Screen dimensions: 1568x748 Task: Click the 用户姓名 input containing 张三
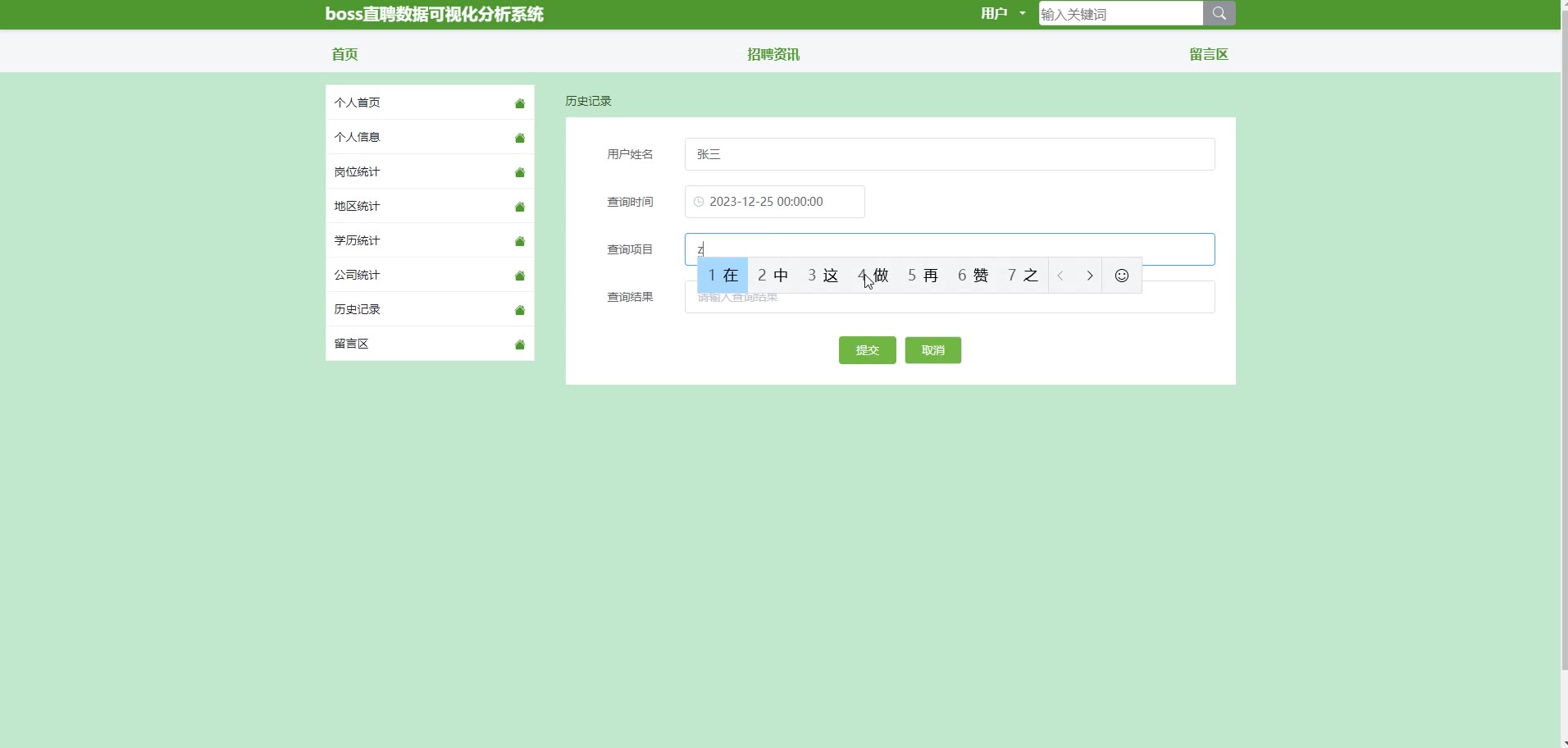click(950, 154)
